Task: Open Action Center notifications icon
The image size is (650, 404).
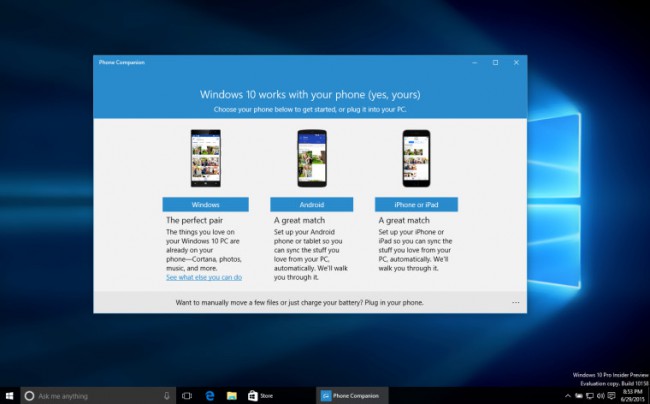Action: [x=611, y=396]
